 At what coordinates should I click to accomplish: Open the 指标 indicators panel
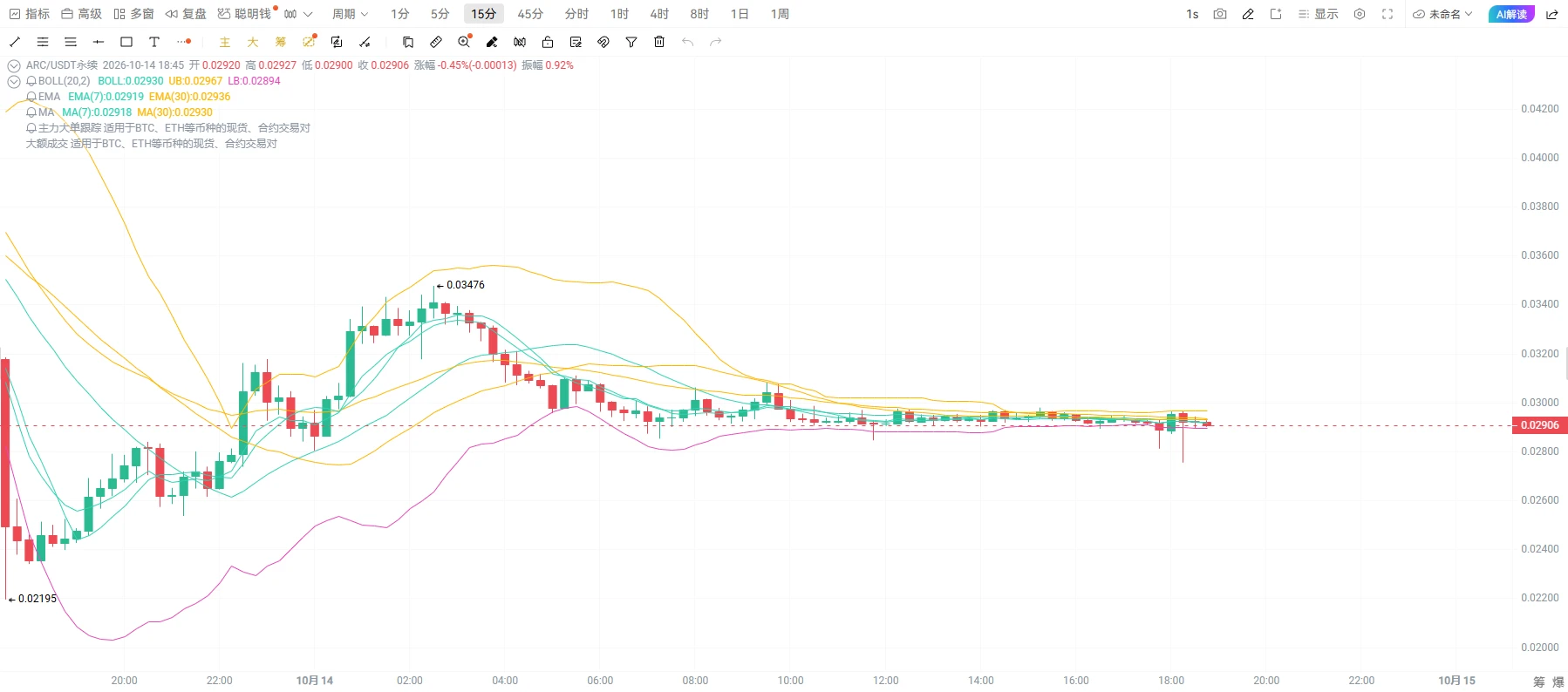pos(29,14)
